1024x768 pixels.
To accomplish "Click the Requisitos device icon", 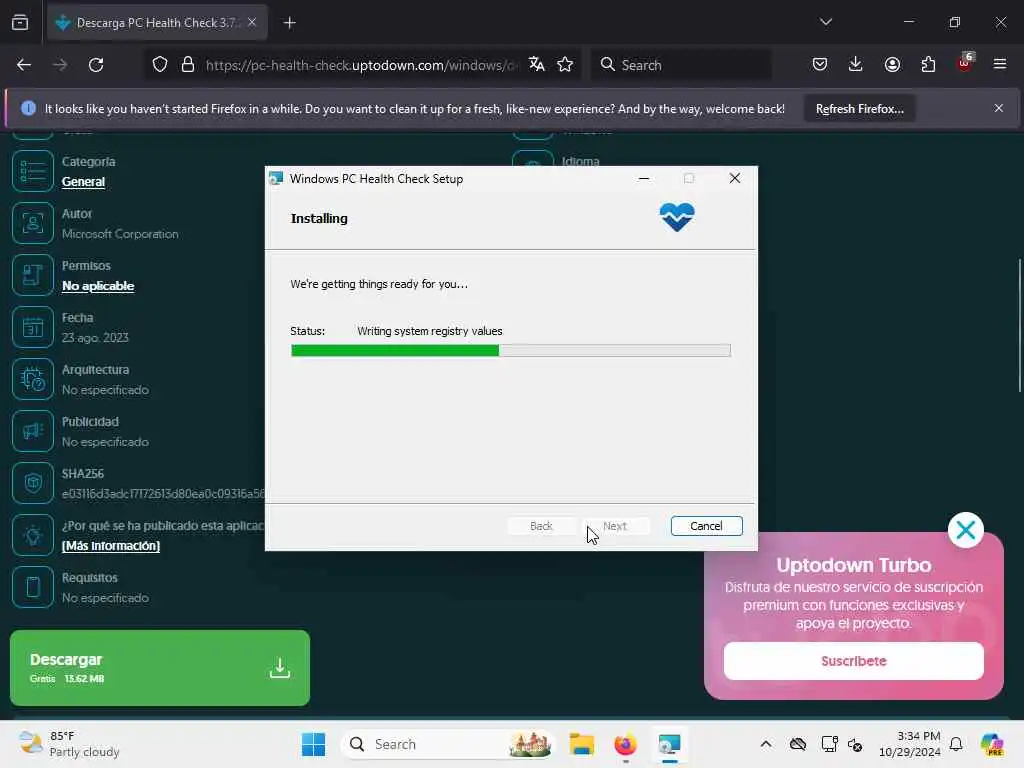I will (x=33, y=587).
